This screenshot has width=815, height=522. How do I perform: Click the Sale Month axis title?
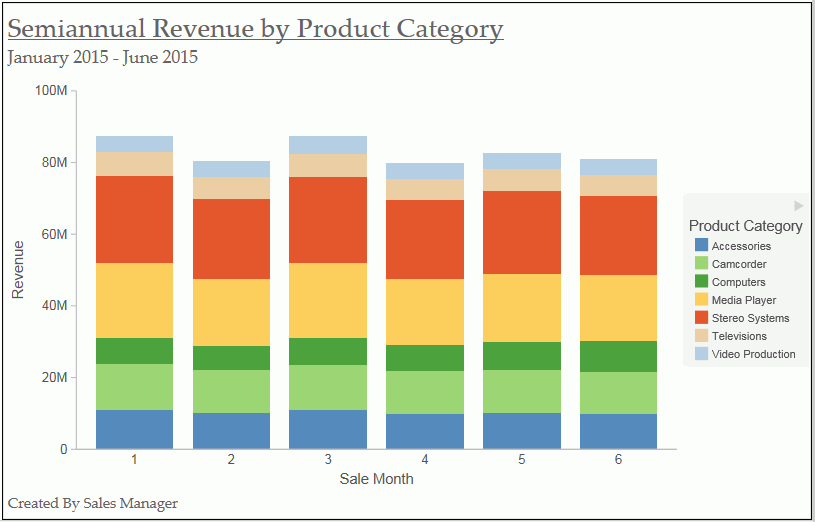click(x=377, y=479)
